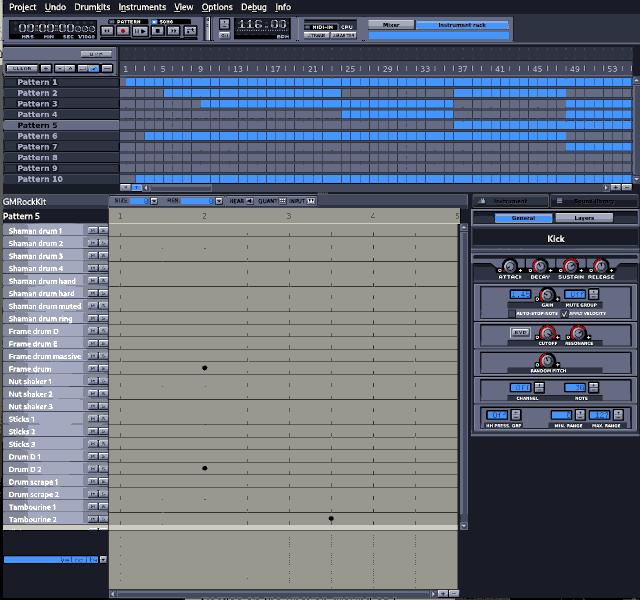Viewport: 640px width, 600px height.
Task: Click the INPUT piano mode icon
Action: [x=311, y=201]
